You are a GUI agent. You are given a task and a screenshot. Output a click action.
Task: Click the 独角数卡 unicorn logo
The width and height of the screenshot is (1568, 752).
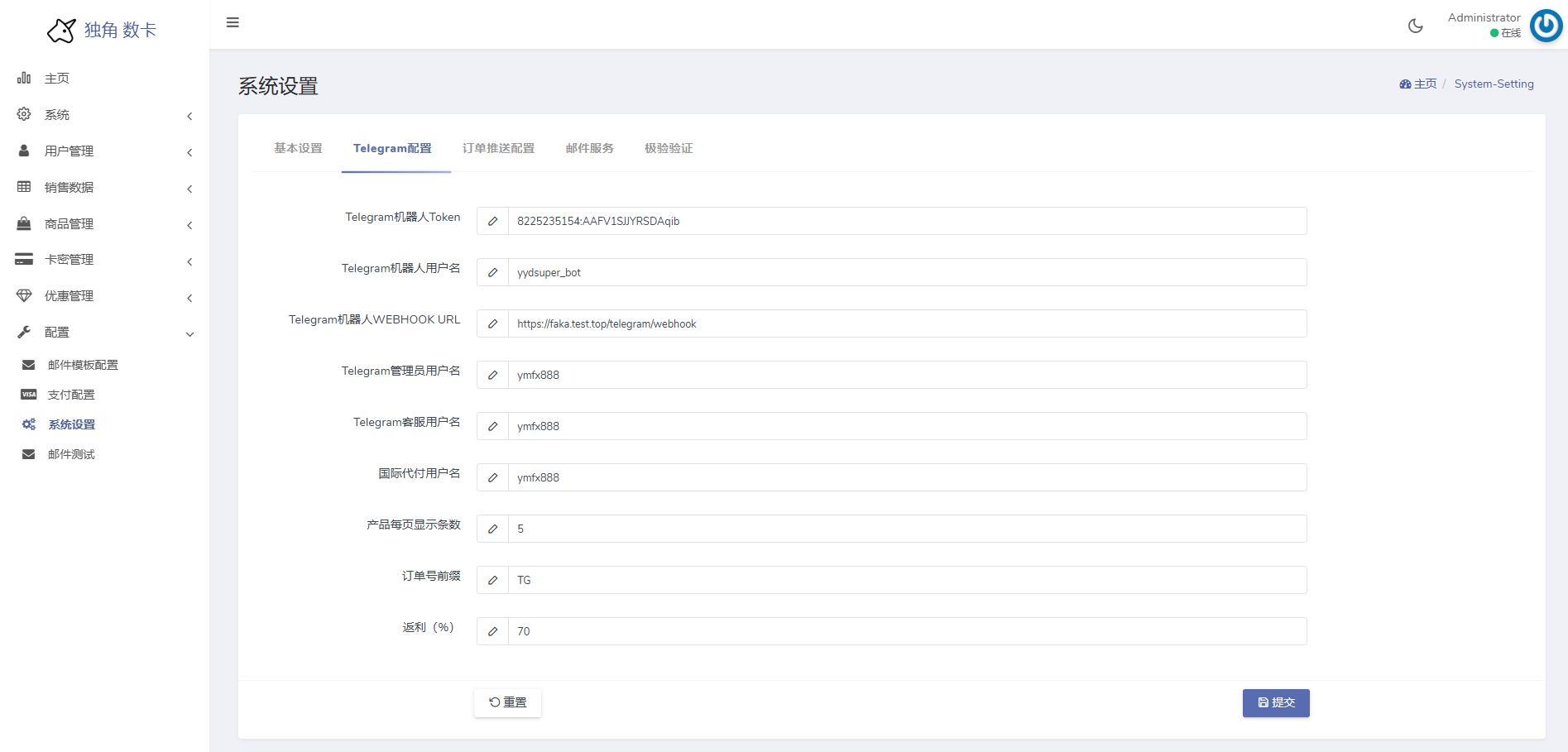click(x=62, y=31)
